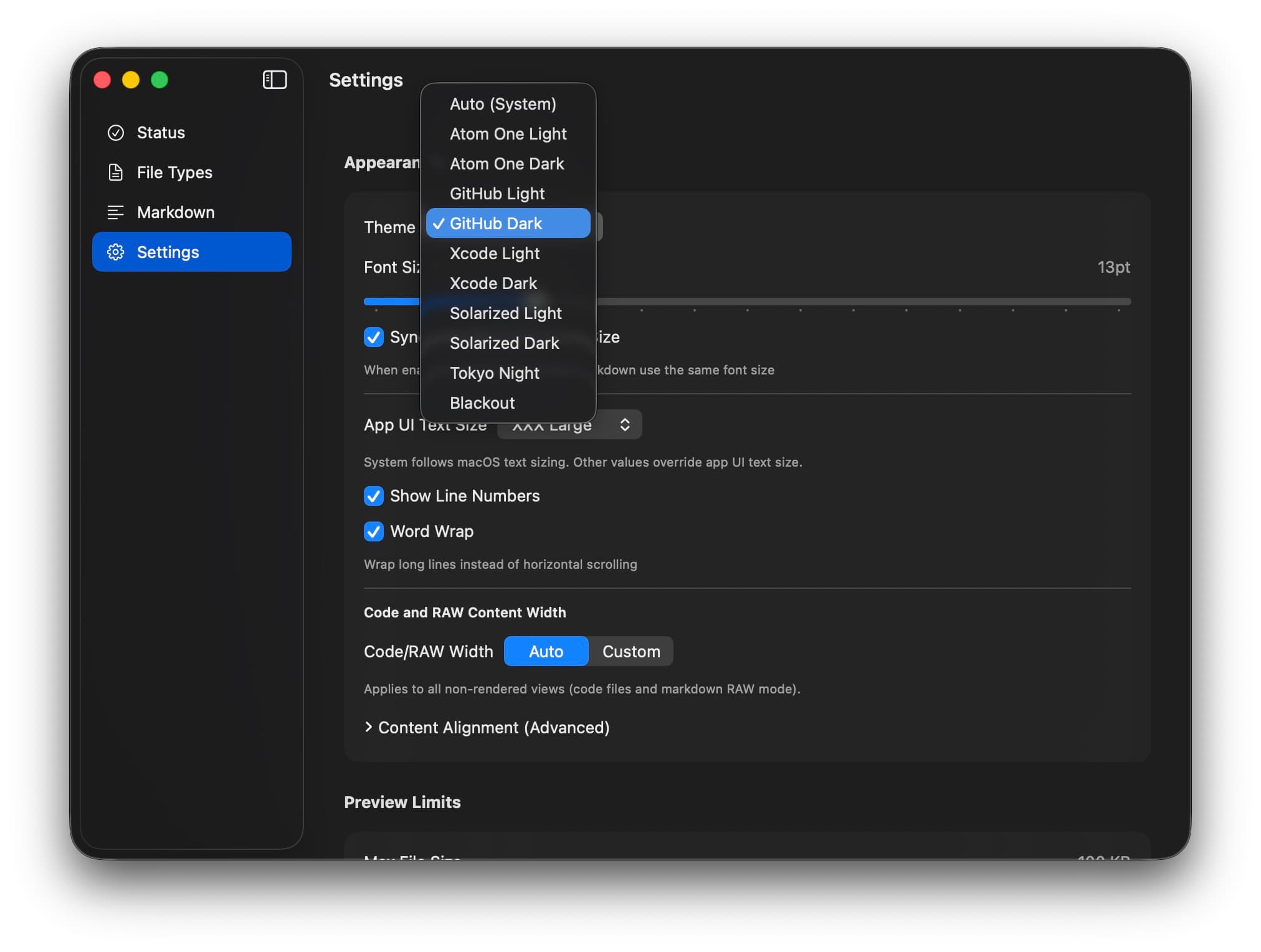The image size is (1261, 952).
Task: Uncheck the Word Wrap option
Action: (x=374, y=531)
